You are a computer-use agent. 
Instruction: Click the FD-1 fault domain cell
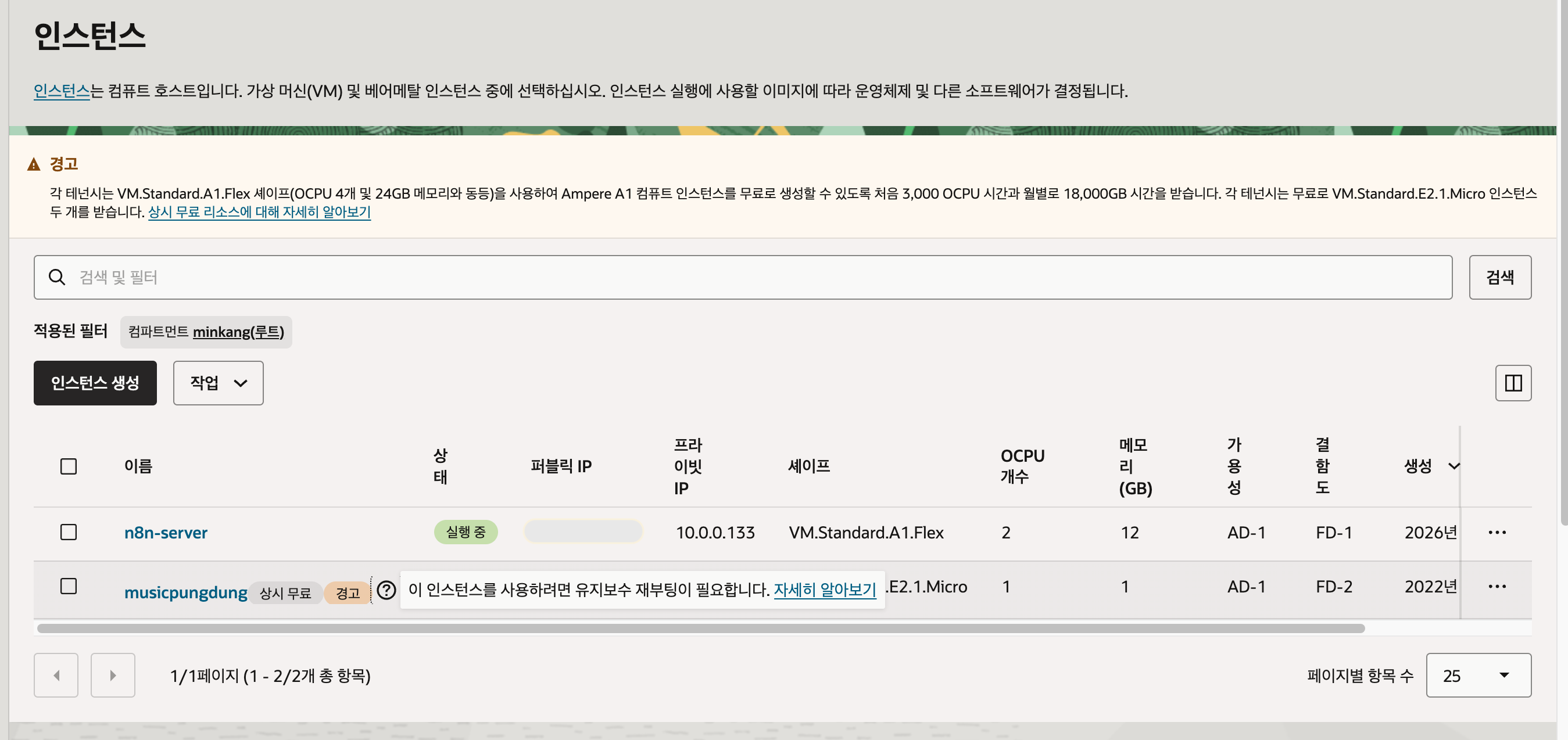point(1334,533)
